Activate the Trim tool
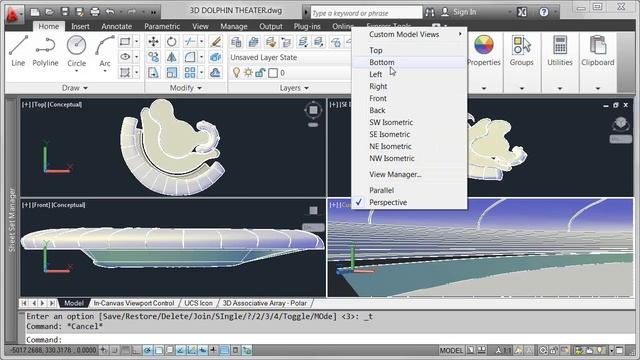Image resolution: width=640 pixels, height=360 pixels. 189,42
